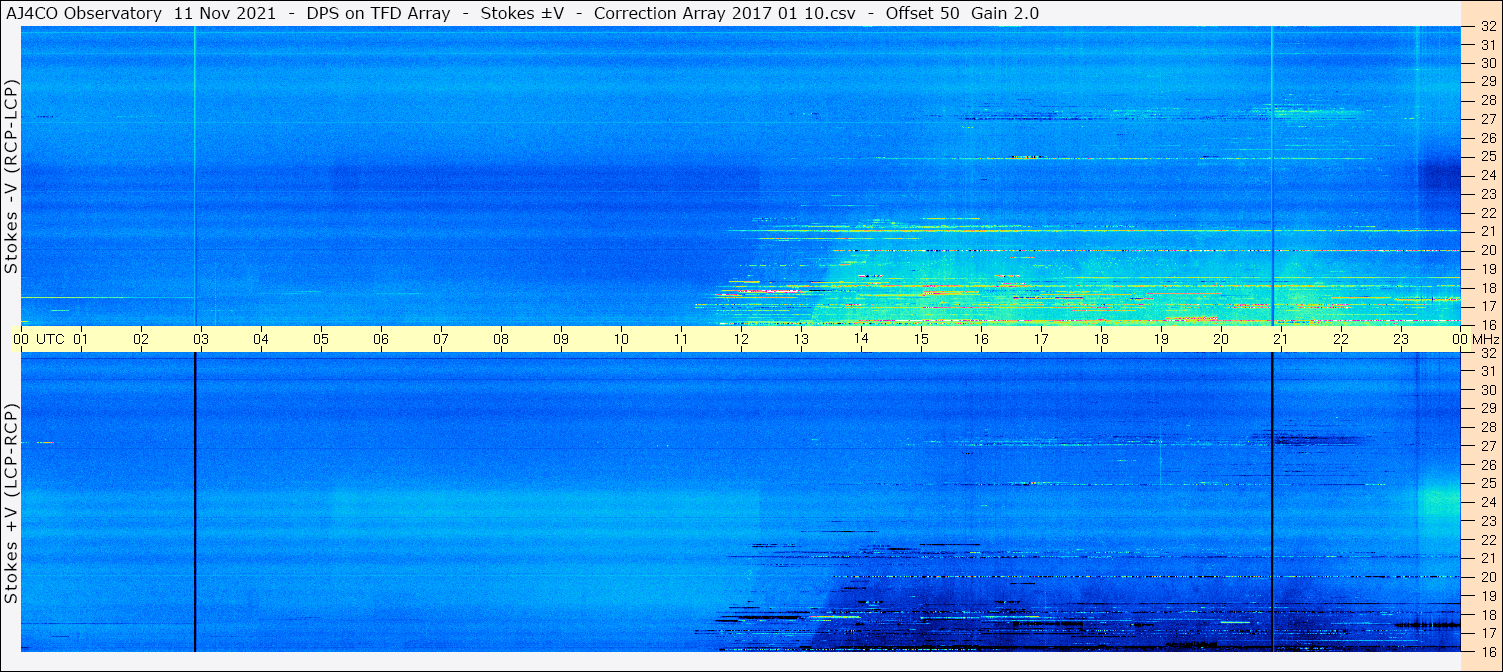The image size is (1503, 672).
Task: Click the 32 MHz label on upper plot
Action: pos(1487,27)
